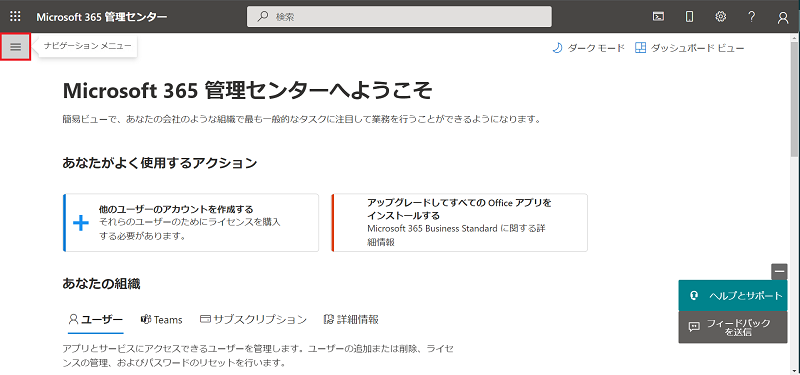
Task: Click the あなたがよく使用するアクション heading
Action: (x=160, y=163)
